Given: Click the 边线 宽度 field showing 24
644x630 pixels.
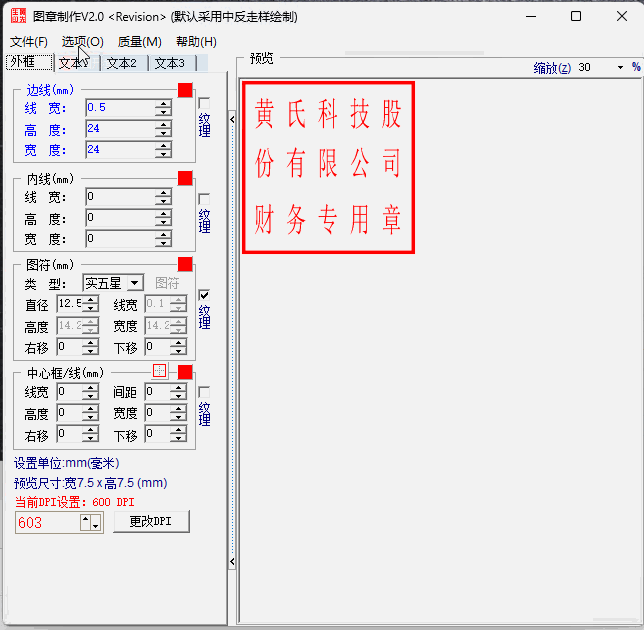Looking at the screenshot, I should click(x=120, y=149).
